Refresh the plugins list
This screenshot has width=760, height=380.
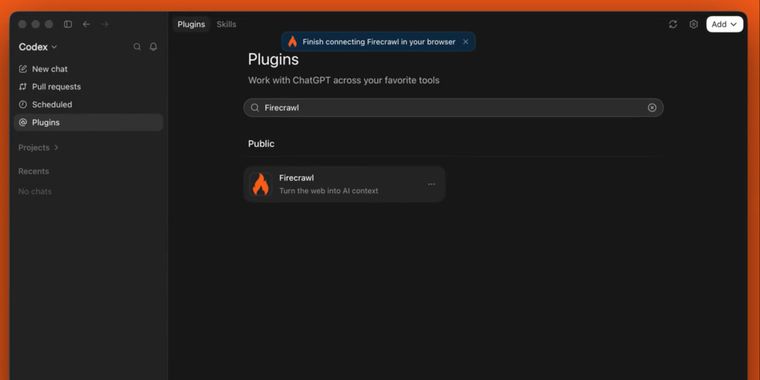[673, 24]
